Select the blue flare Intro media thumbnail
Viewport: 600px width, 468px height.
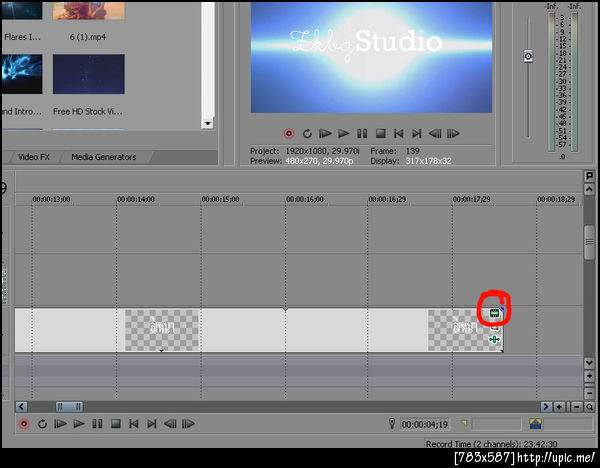[x=22, y=74]
